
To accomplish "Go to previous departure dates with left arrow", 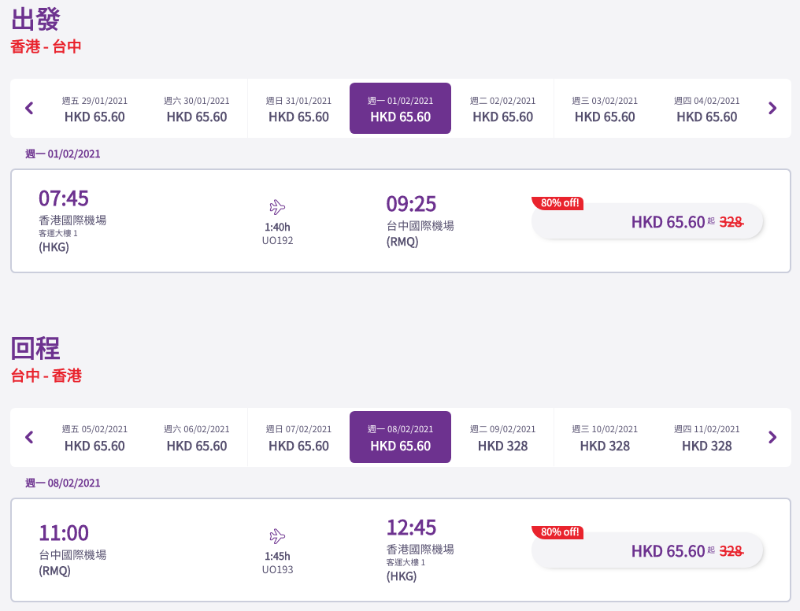I will point(29,108).
